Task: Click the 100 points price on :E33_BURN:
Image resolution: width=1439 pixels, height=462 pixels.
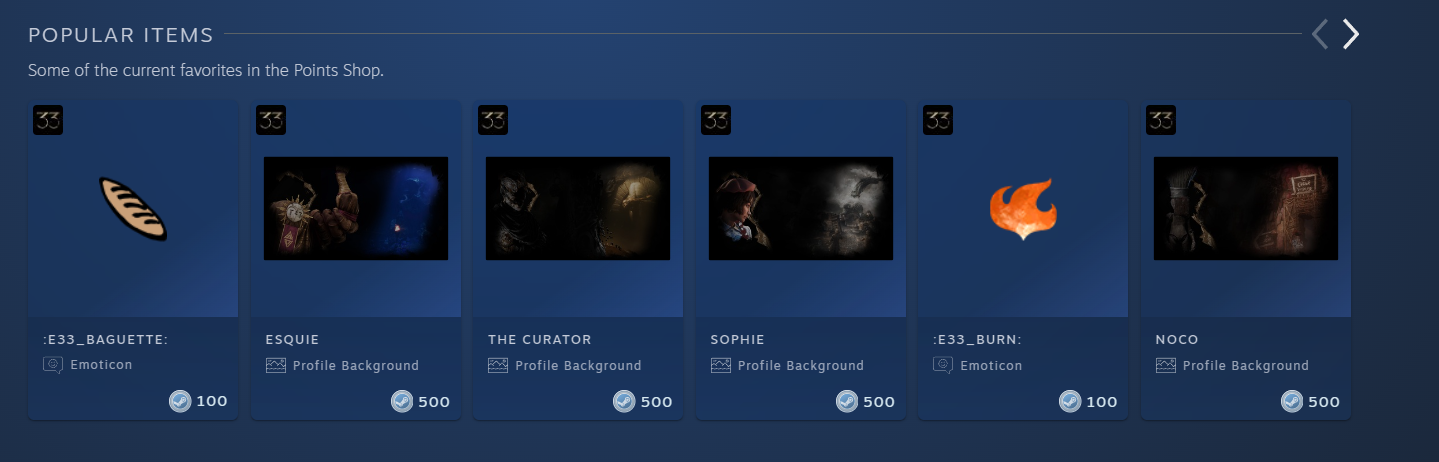Action: (x=1101, y=402)
